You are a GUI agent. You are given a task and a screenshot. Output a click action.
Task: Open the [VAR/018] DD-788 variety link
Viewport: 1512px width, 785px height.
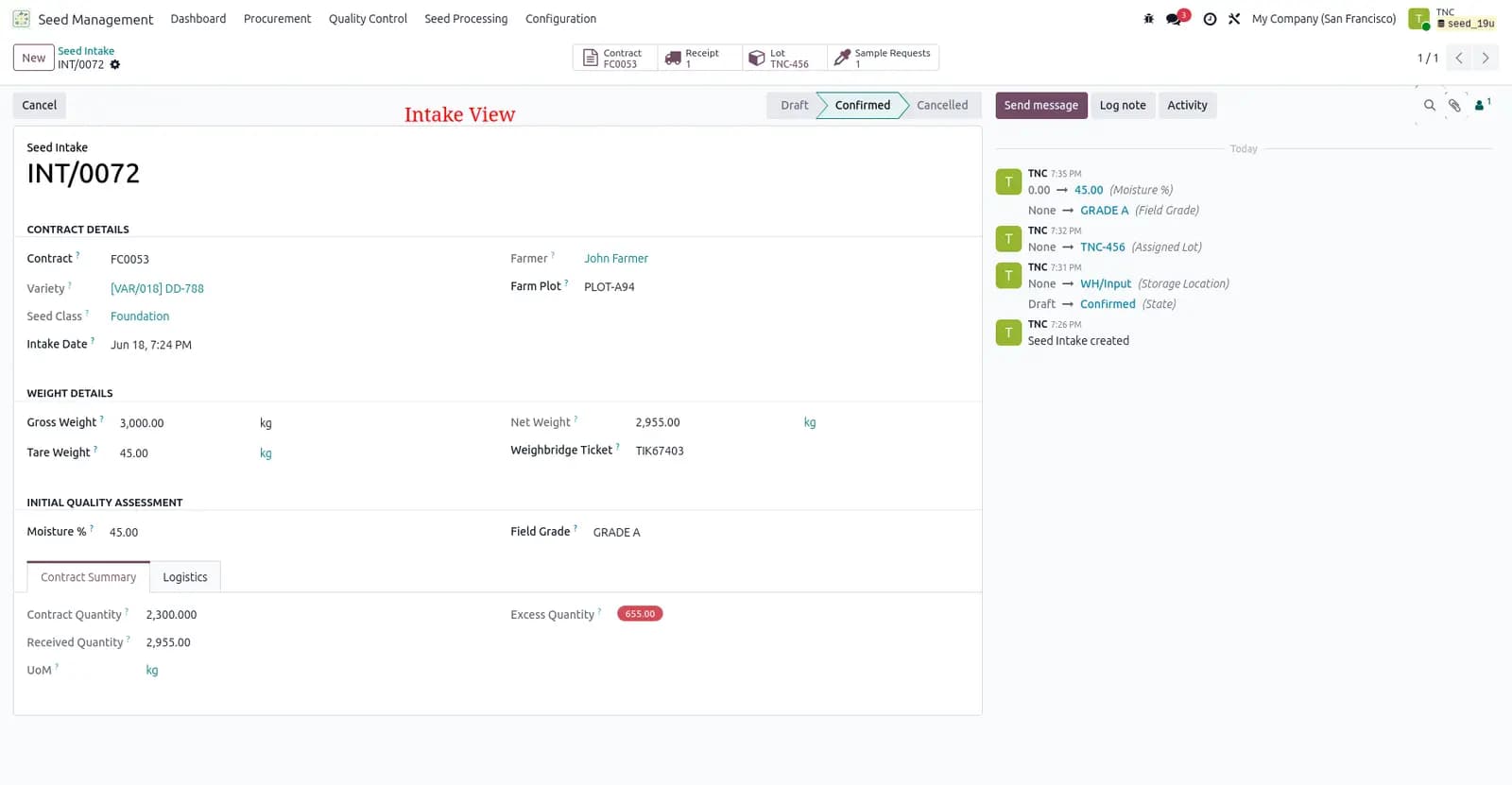[x=157, y=289]
